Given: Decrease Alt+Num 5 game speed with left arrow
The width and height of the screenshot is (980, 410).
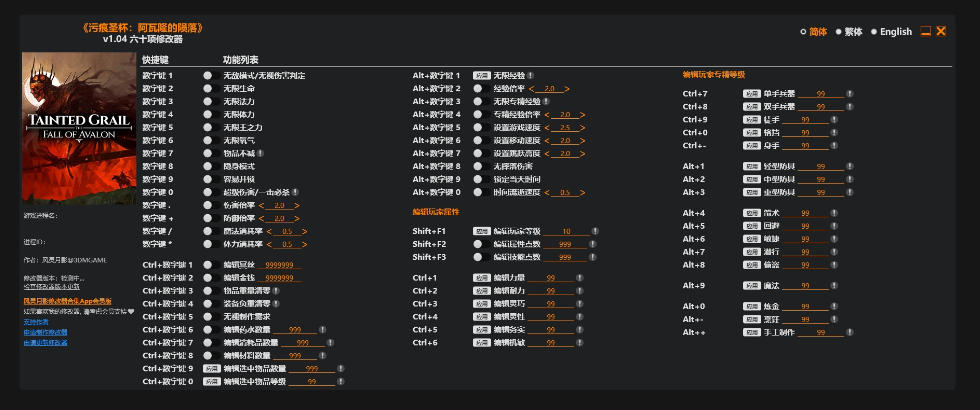Looking at the screenshot, I should click(x=547, y=128).
